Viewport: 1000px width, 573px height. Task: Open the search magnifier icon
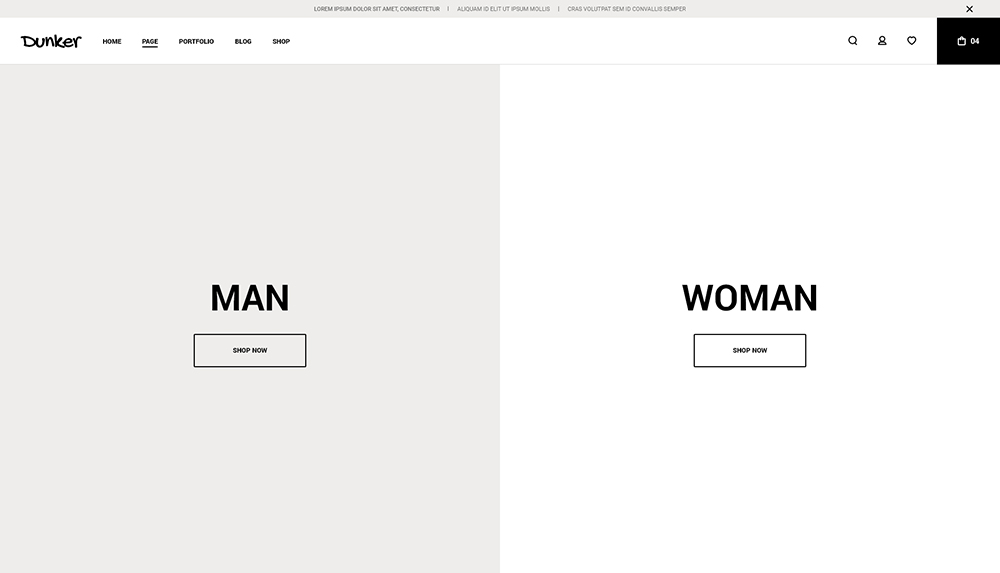[x=853, y=41]
